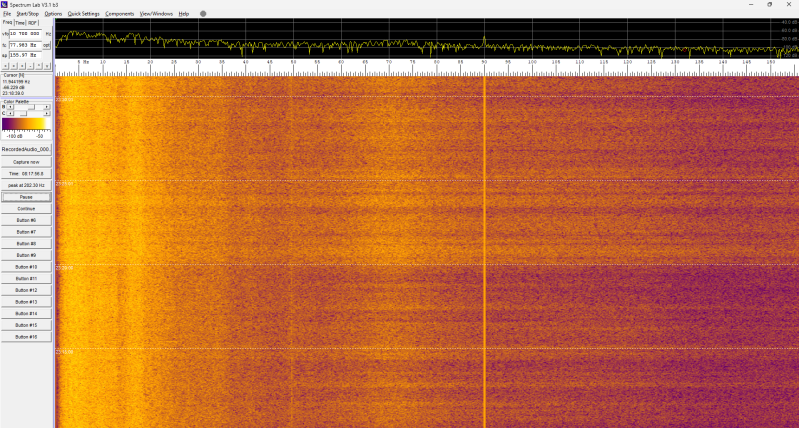Click the gray status circle in the menu bar
The height and width of the screenshot is (428, 799).
point(203,14)
